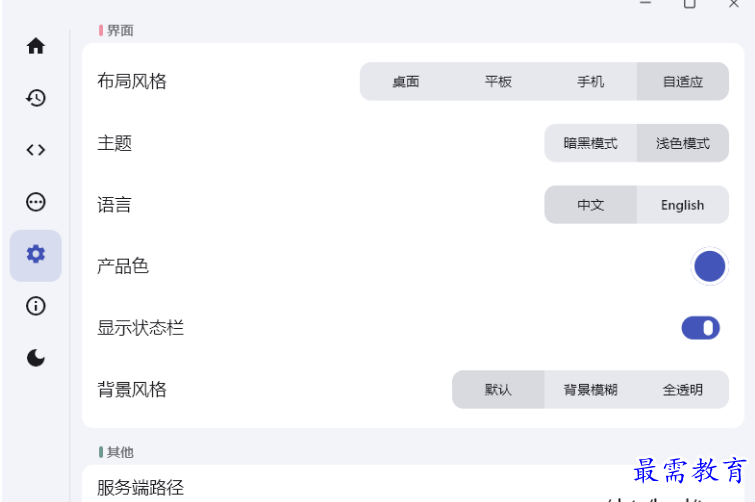
Task: Open the Home page in sidebar
Action: point(36,46)
